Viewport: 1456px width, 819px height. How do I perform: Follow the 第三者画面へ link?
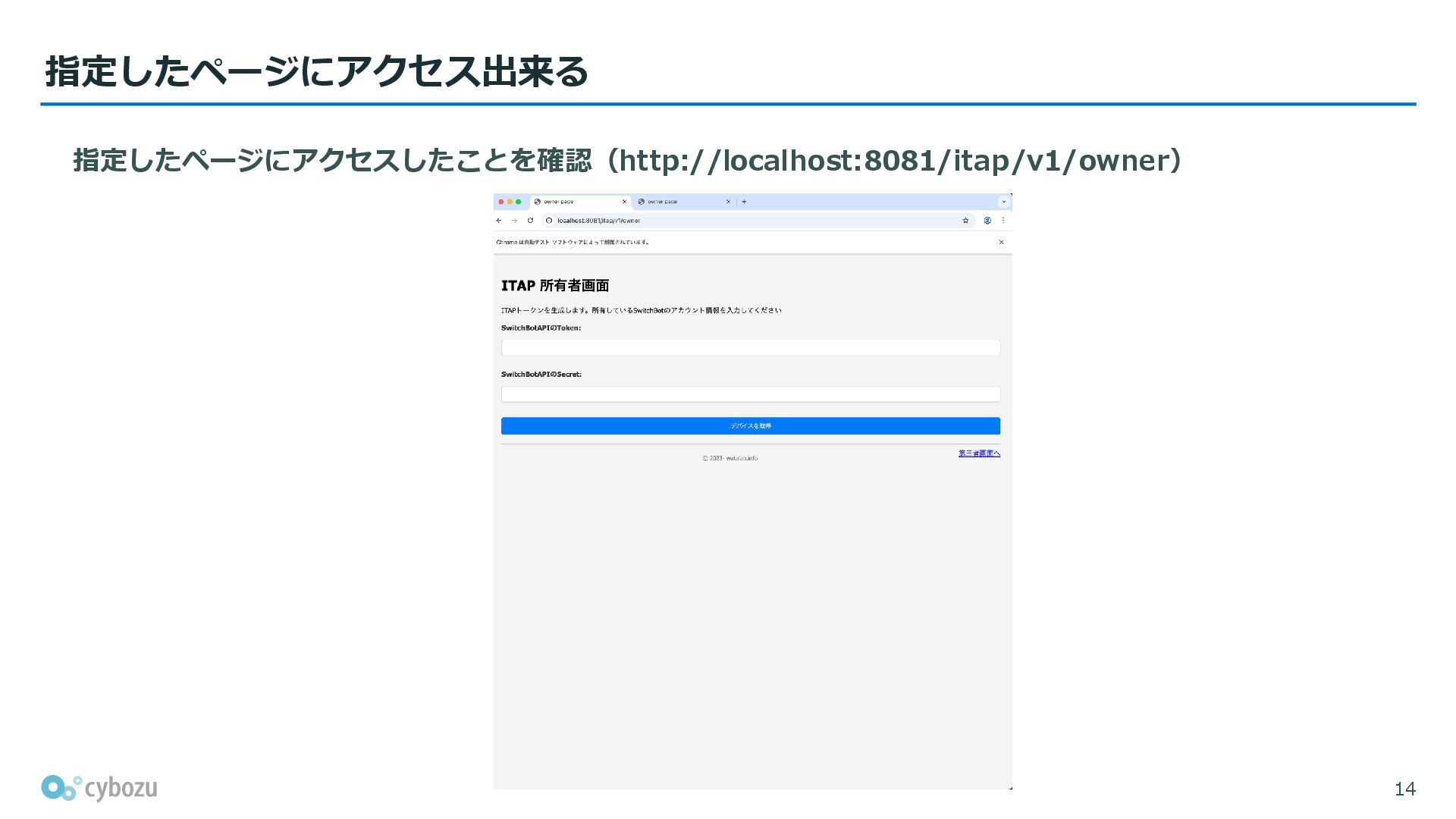tap(978, 453)
